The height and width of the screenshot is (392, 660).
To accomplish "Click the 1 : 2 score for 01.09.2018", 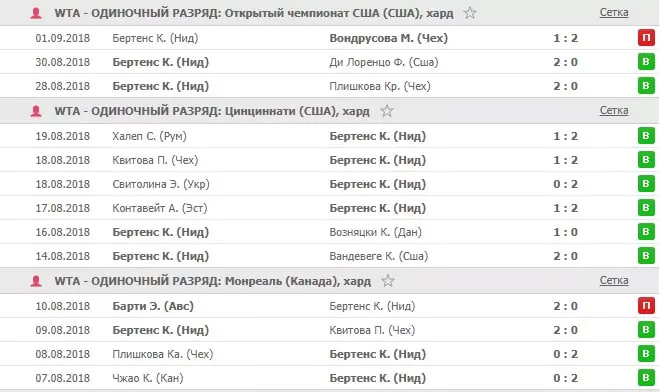I will coord(565,38).
